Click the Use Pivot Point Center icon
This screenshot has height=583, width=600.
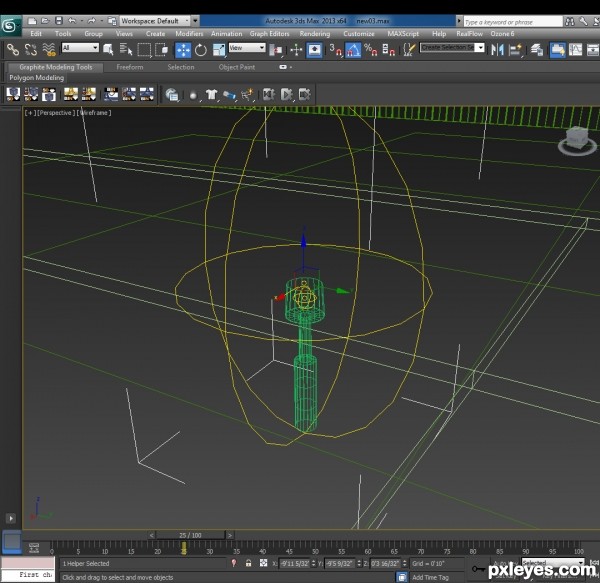click(x=276, y=50)
